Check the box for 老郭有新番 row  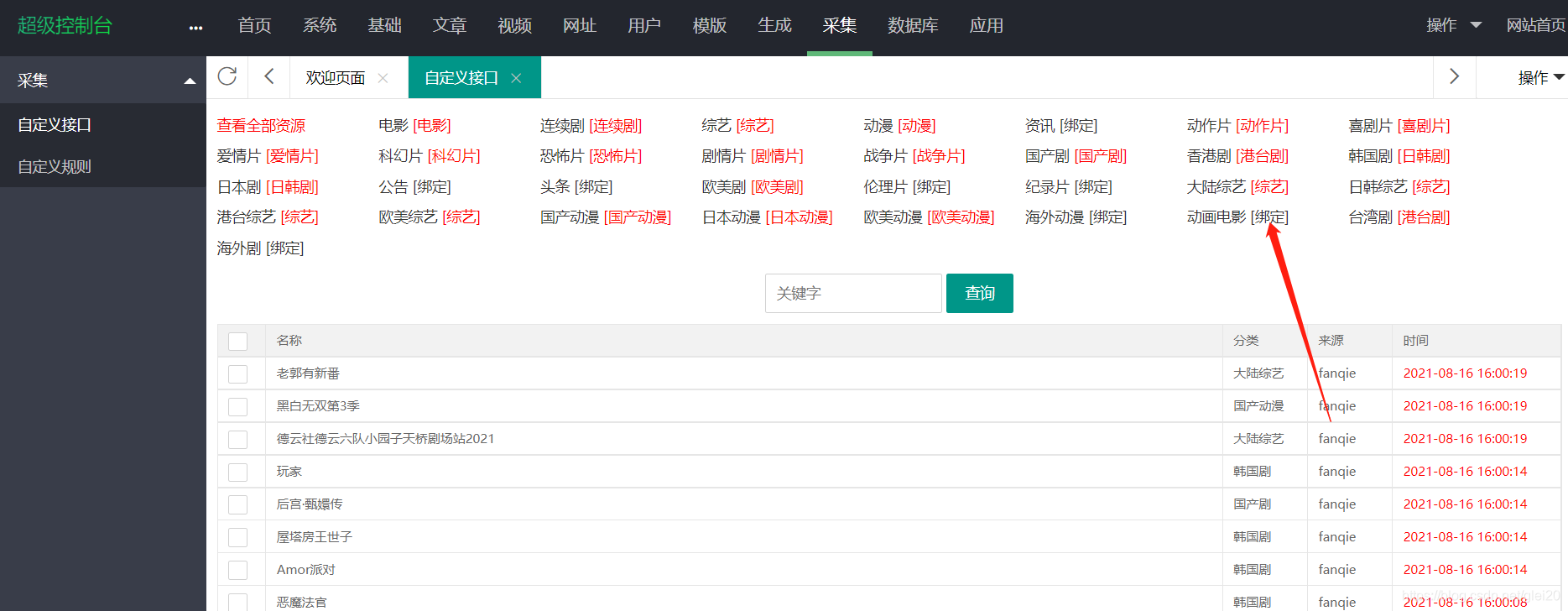pyautogui.click(x=238, y=373)
